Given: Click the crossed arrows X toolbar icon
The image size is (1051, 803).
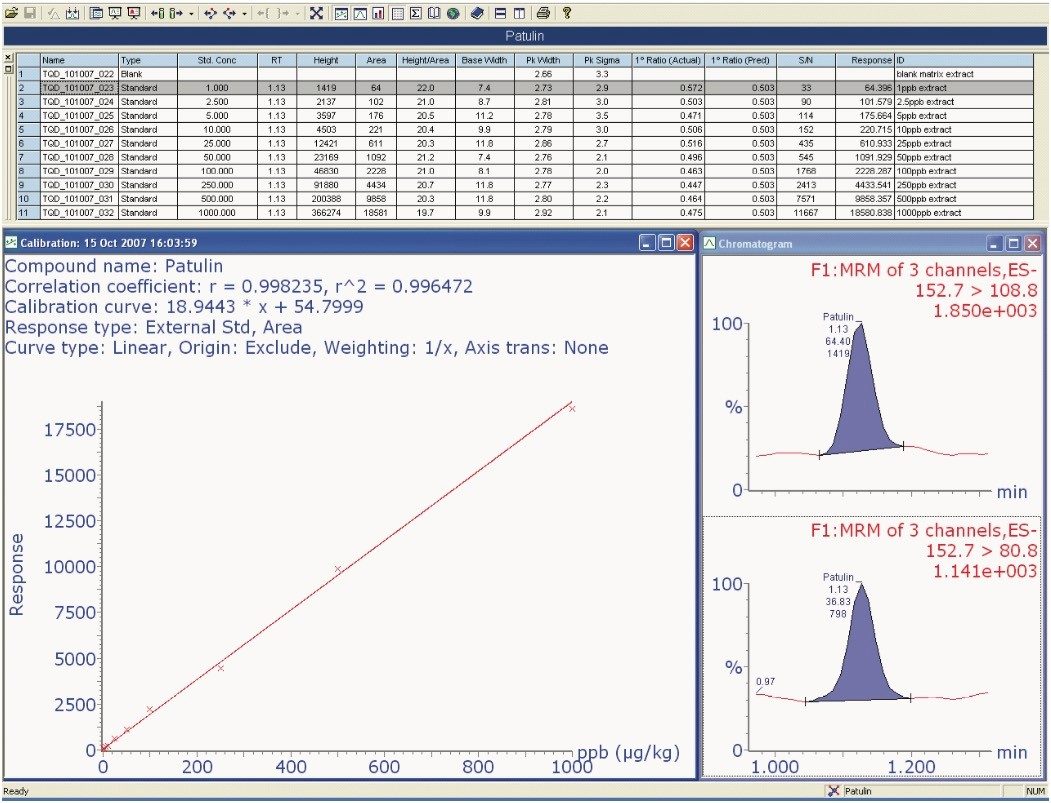Looking at the screenshot, I should pos(316,13).
